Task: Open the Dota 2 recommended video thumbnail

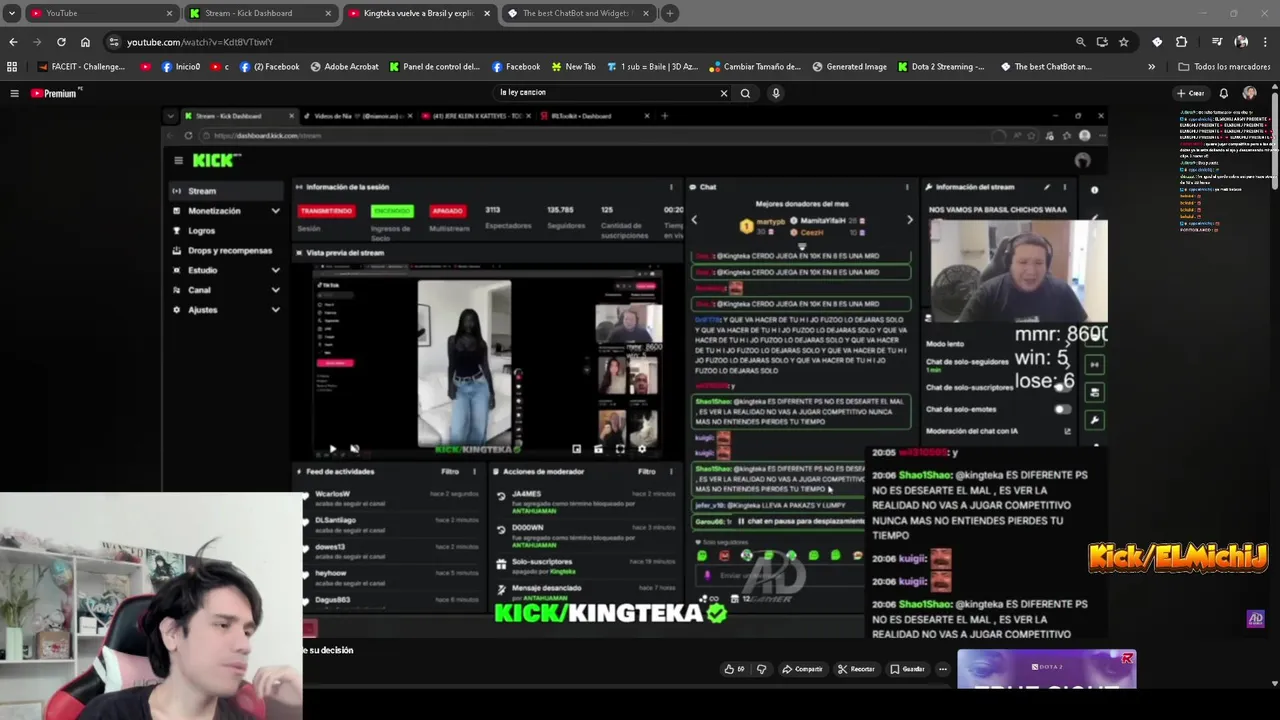Action: (1046, 669)
